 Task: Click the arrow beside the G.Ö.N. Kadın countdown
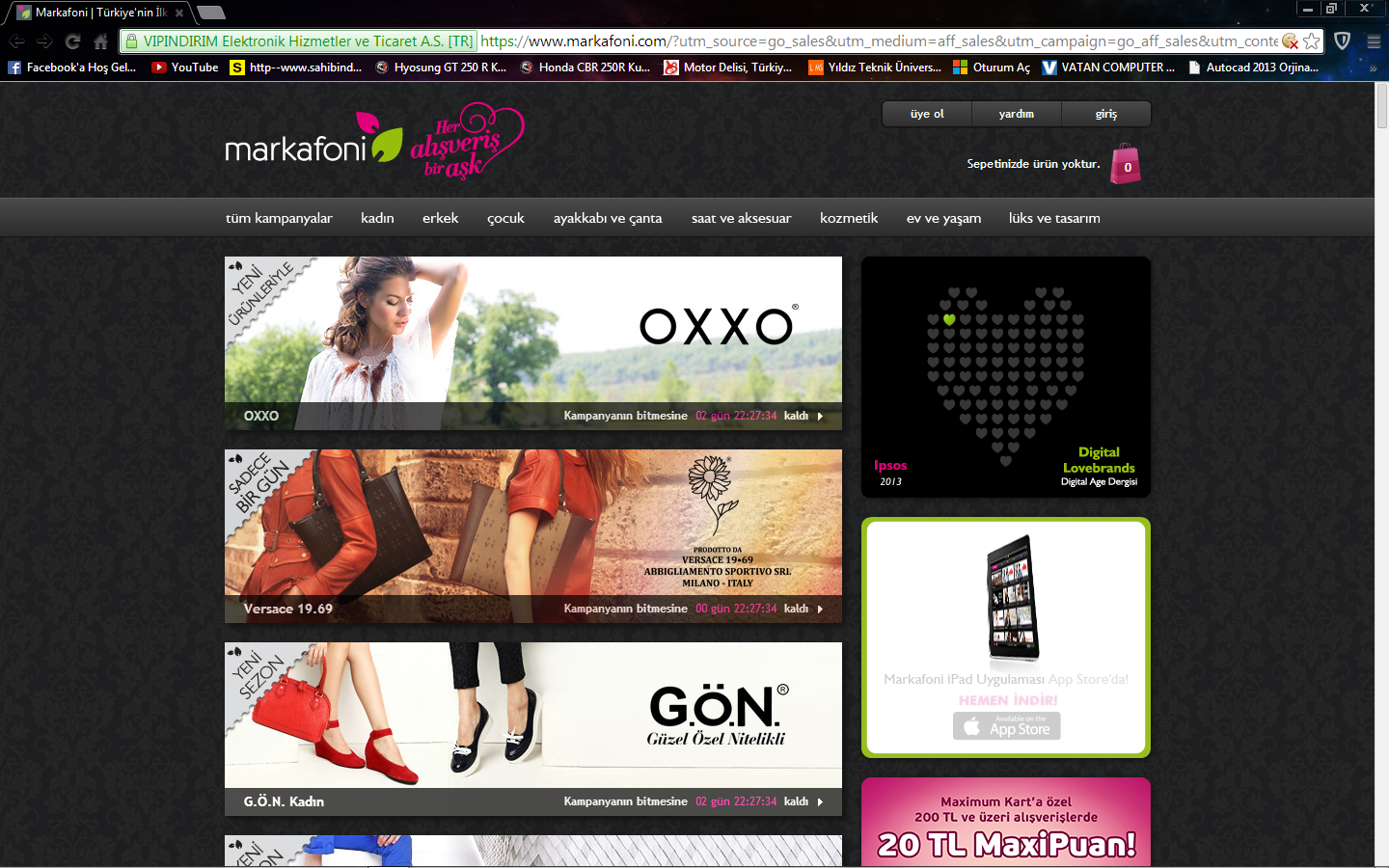click(820, 802)
